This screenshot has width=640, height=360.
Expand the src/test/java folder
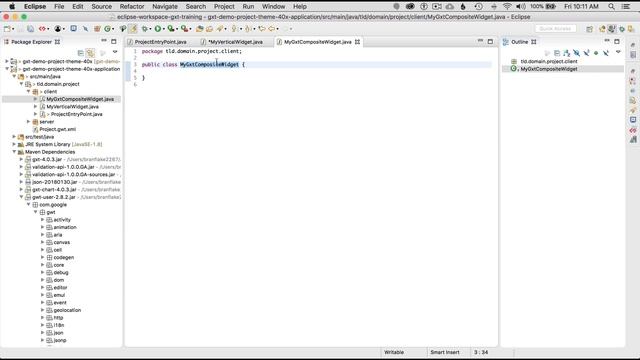[14, 137]
